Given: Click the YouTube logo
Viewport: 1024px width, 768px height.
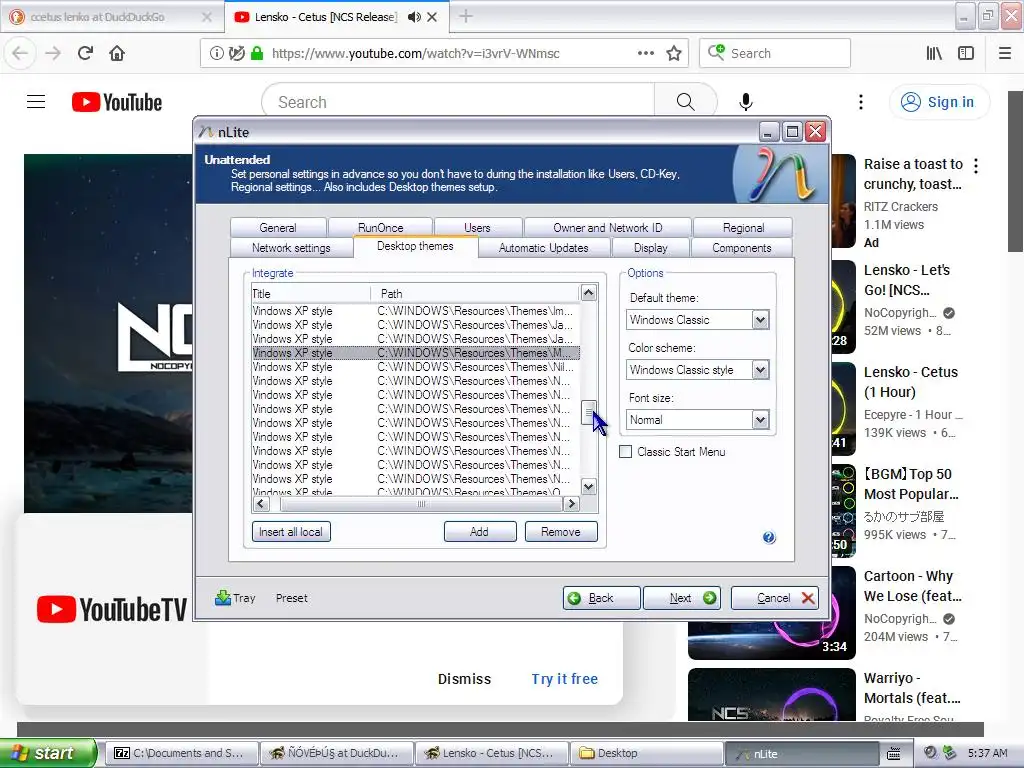Looking at the screenshot, I should click(x=117, y=102).
